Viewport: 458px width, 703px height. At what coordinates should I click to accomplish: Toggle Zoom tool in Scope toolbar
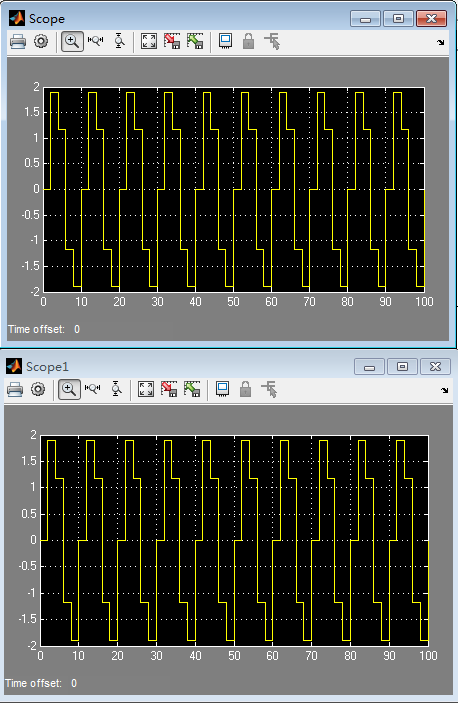click(x=72, y=42)
